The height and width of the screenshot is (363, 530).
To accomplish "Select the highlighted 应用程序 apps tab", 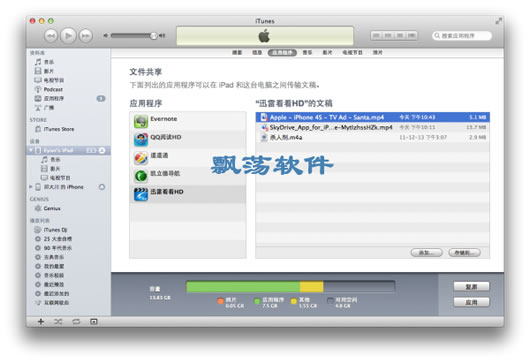I will tap(282, 52).
